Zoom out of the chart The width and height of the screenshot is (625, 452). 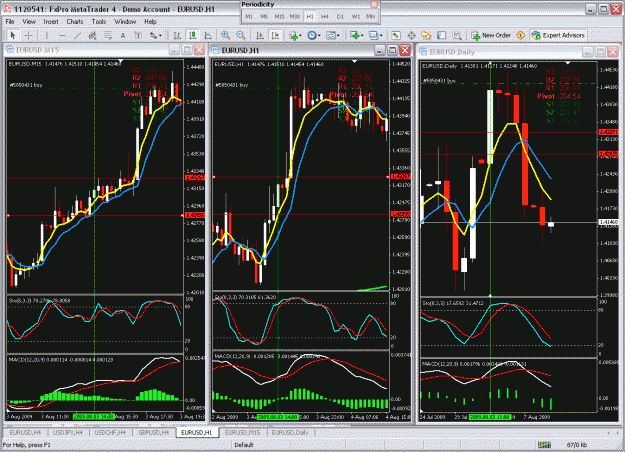pyautogui.click(x=240, y=35)
